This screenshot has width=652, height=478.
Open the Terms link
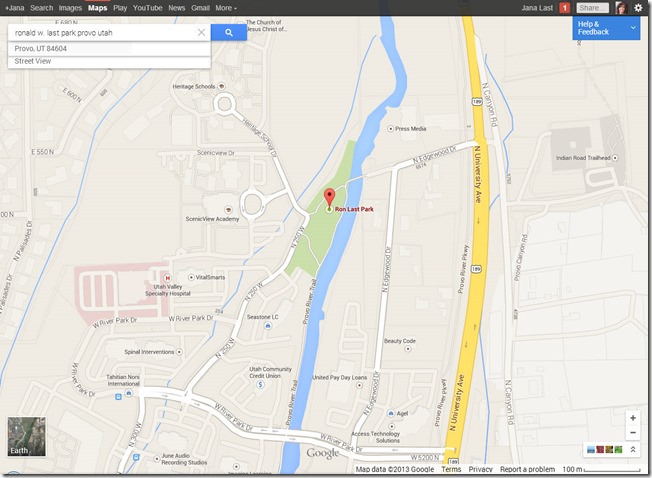tap(451, 469)
